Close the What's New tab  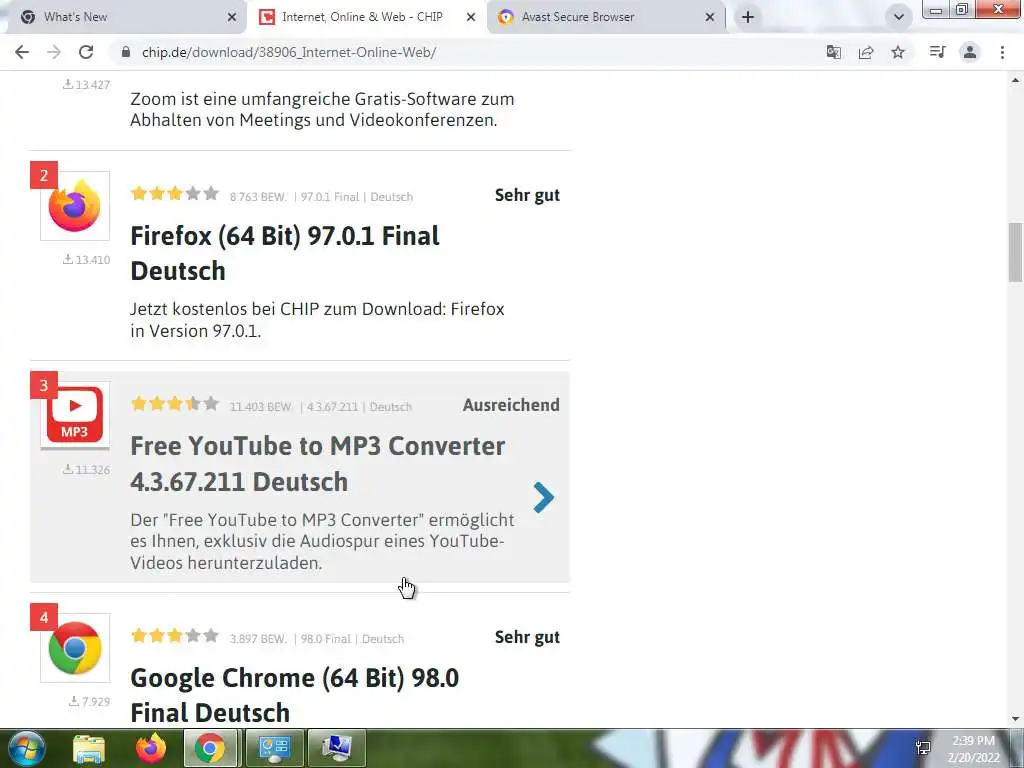tap(232, 18)
